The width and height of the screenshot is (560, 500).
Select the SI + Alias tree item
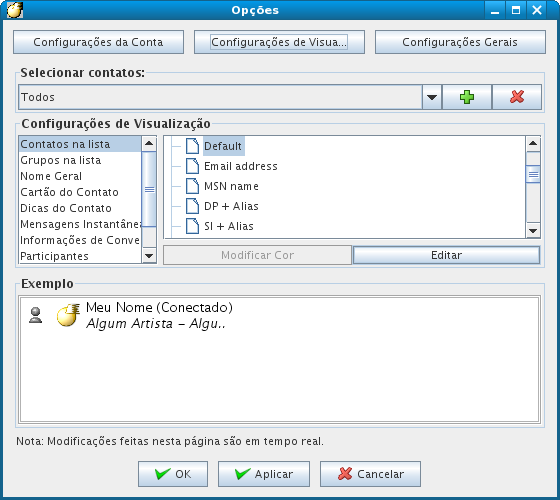(229, 226)
